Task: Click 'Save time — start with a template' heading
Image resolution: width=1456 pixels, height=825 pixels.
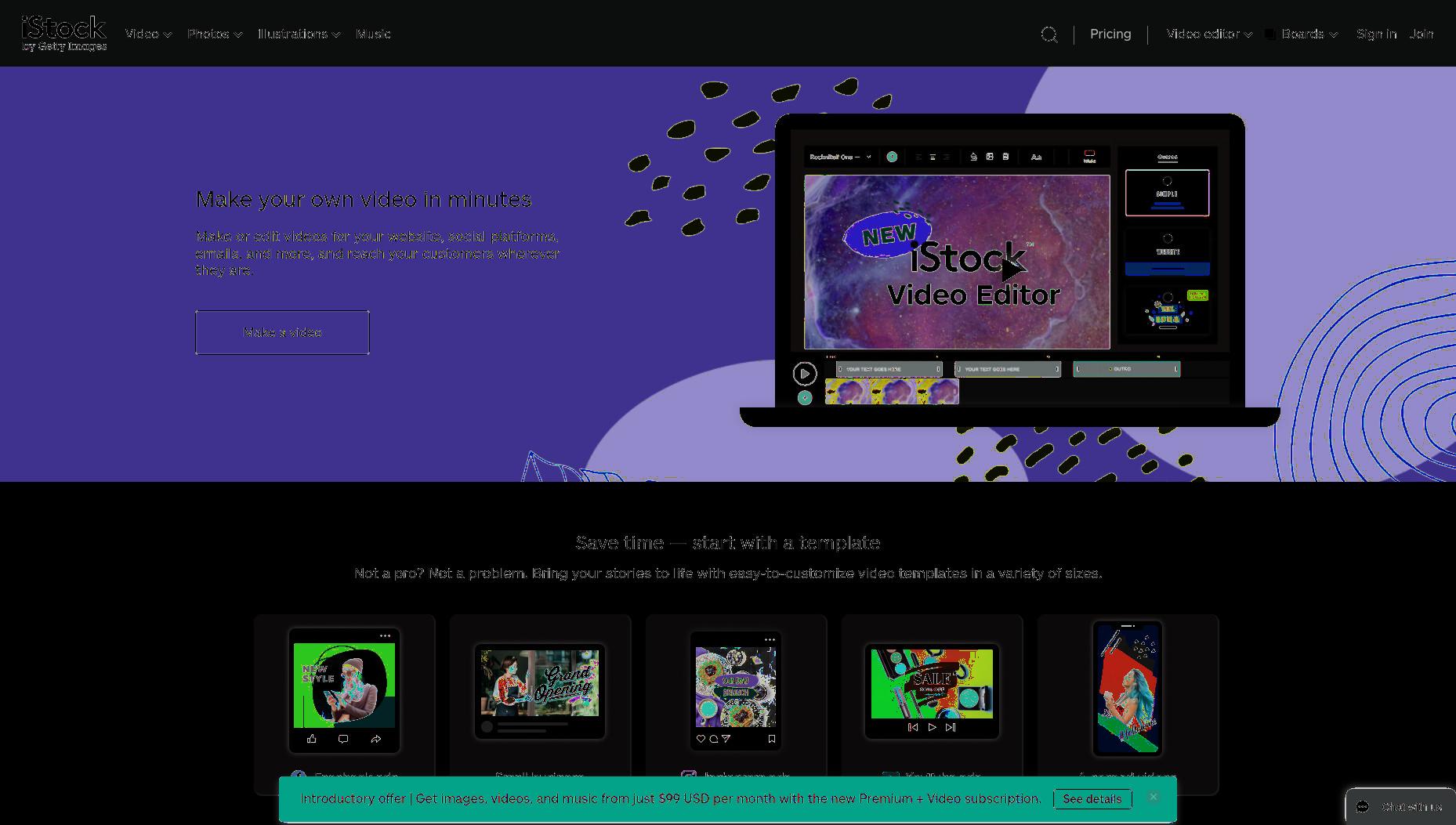Action: (728, 543)
